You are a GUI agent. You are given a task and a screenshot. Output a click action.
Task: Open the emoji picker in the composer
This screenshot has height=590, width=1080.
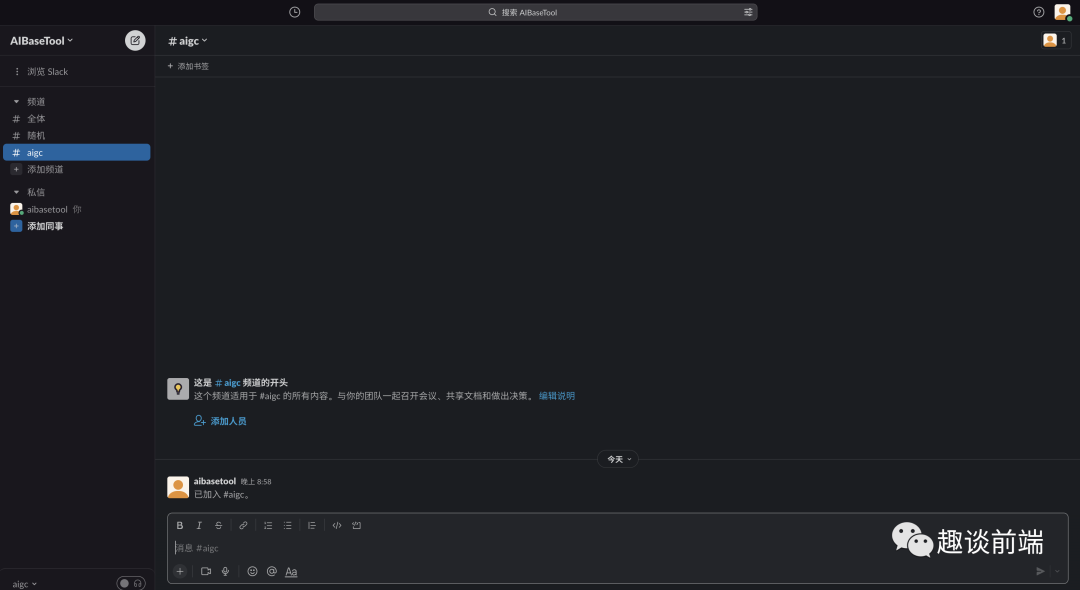tap(252, 571)
